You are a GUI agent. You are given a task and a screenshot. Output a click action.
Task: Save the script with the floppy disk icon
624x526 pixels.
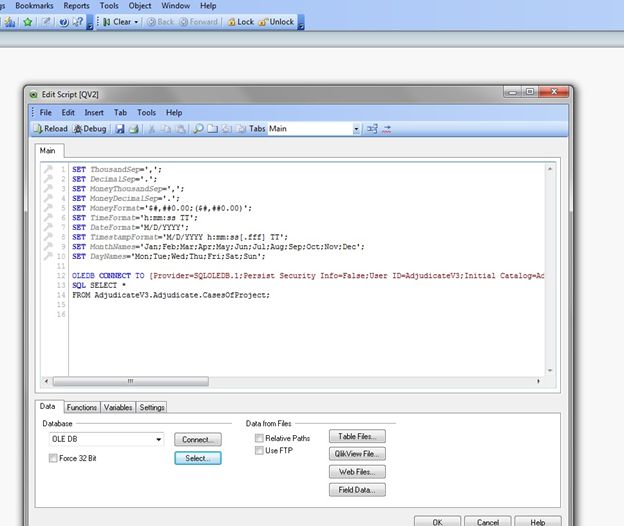(x=120, y=129)
